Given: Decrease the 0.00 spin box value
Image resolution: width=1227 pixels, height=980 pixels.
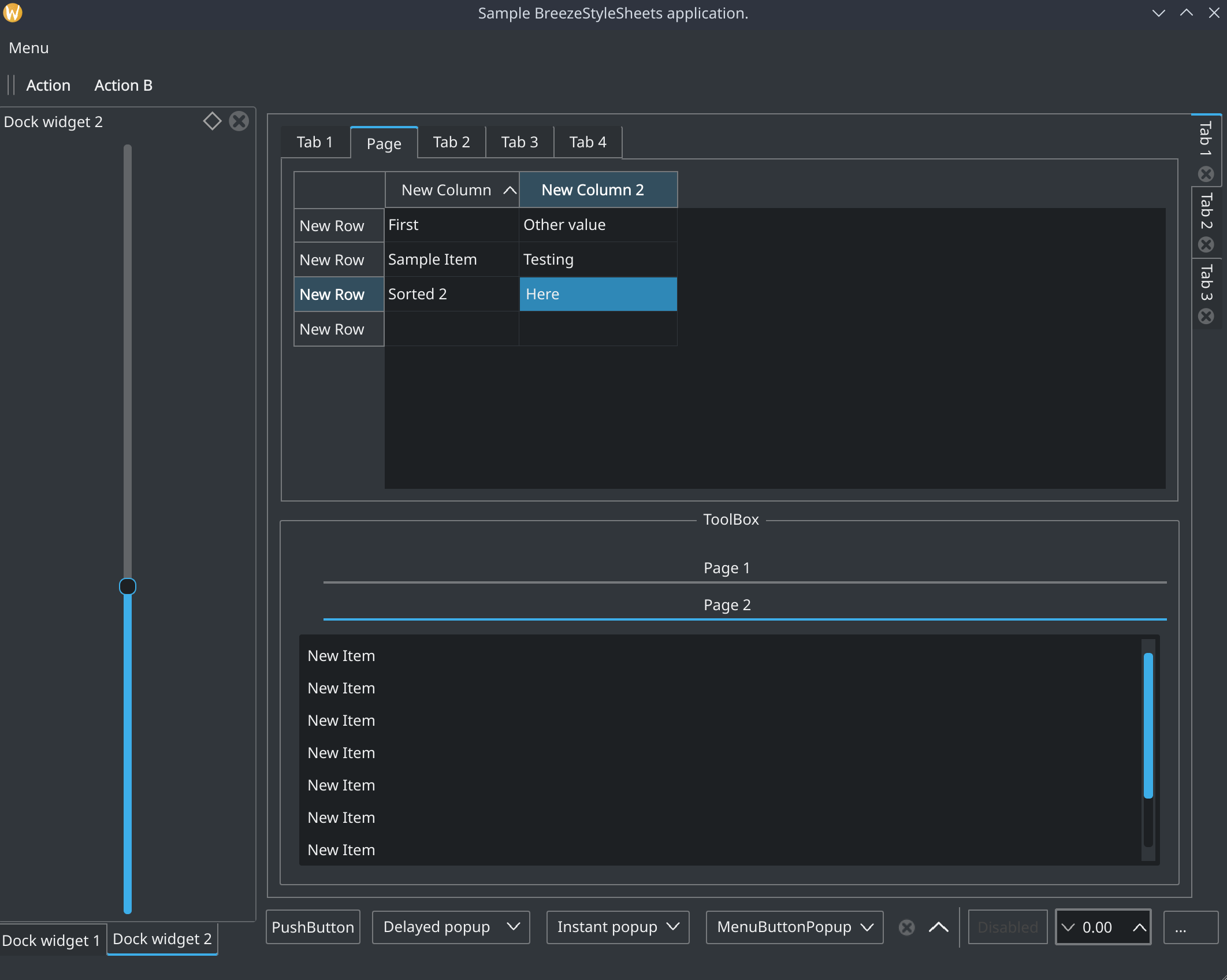Looking at the screenshot, I should (x=1068, y=927).
